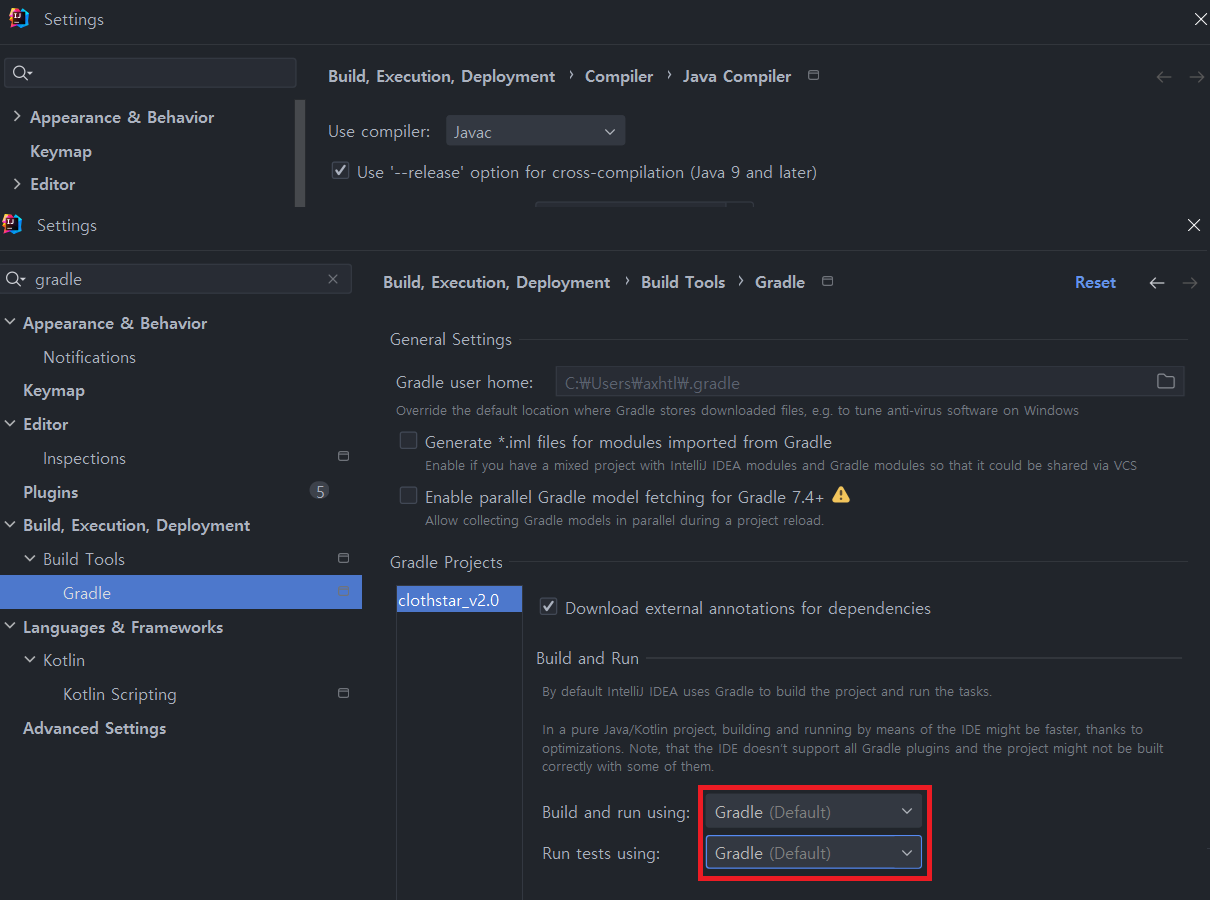The image size is (1210, 900).
Task: Click the project settings icon on the Inspections row
Action: tap(343, 456)
